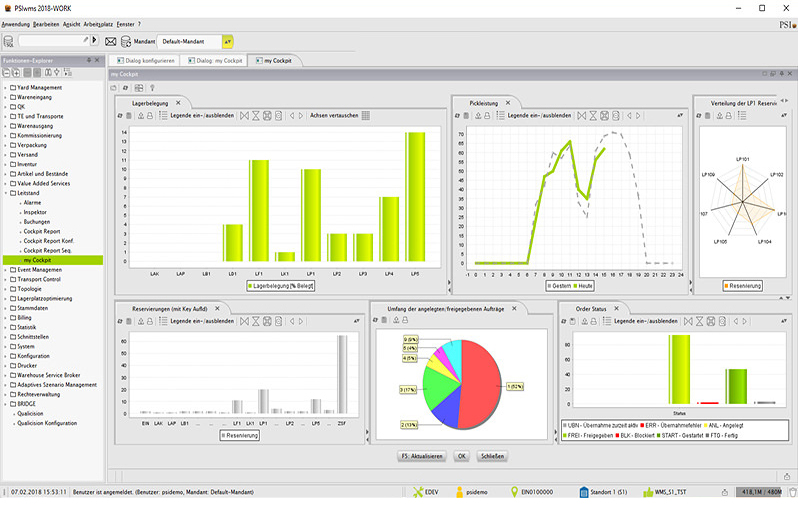This screenshot has height=530, width=798.
Task: Open the Default-Mandant dropdown
Action: (228, 41)
